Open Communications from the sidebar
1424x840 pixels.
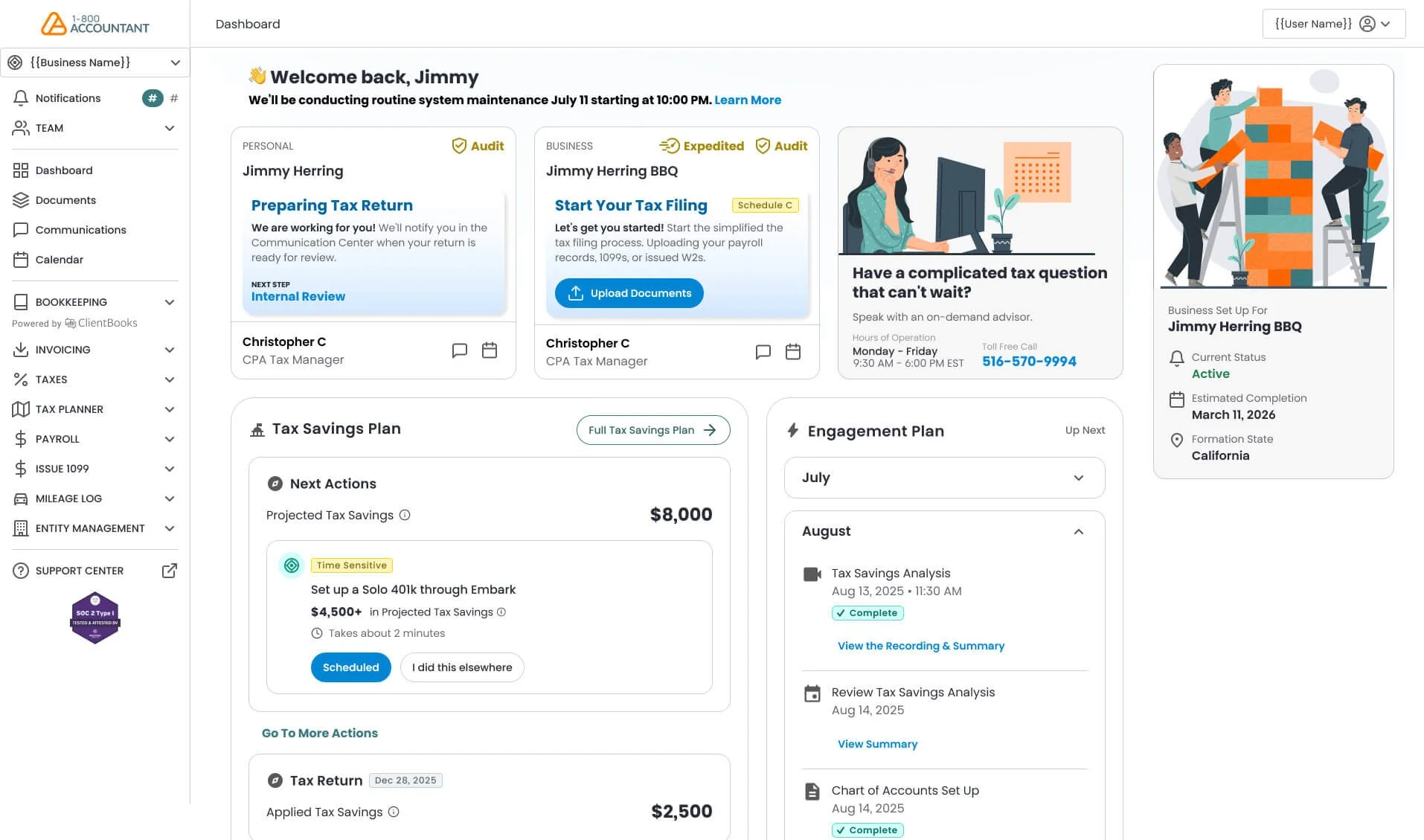[x=80, y=230]
